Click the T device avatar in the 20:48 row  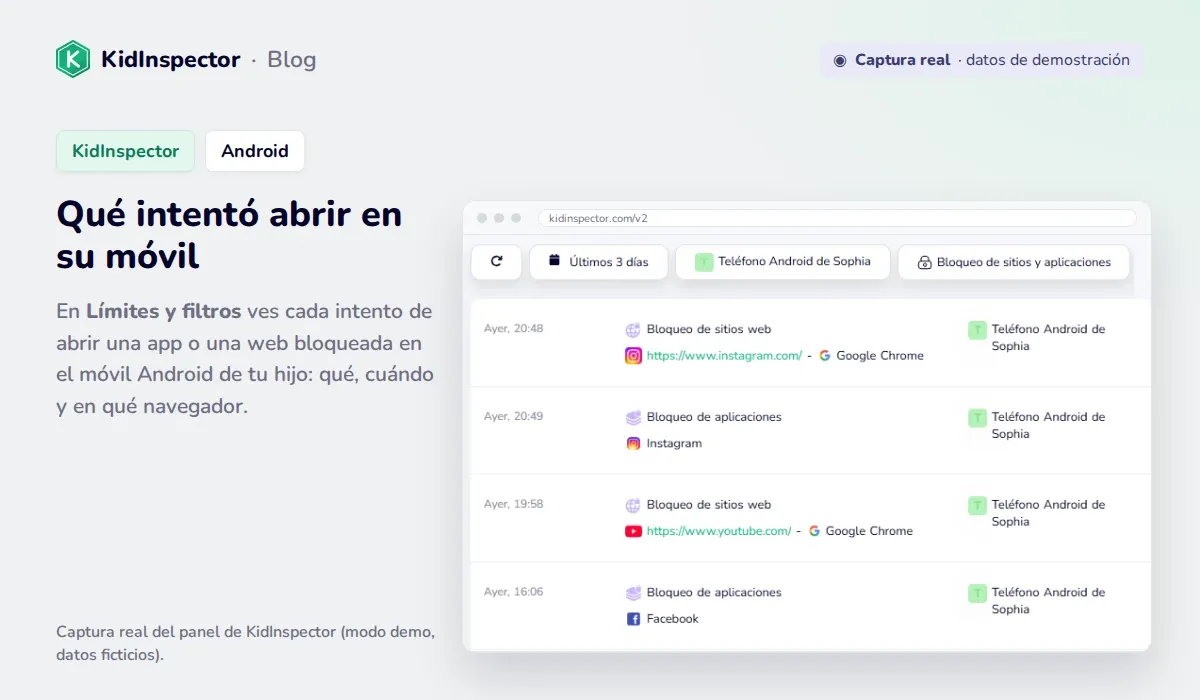coord(977,330)
